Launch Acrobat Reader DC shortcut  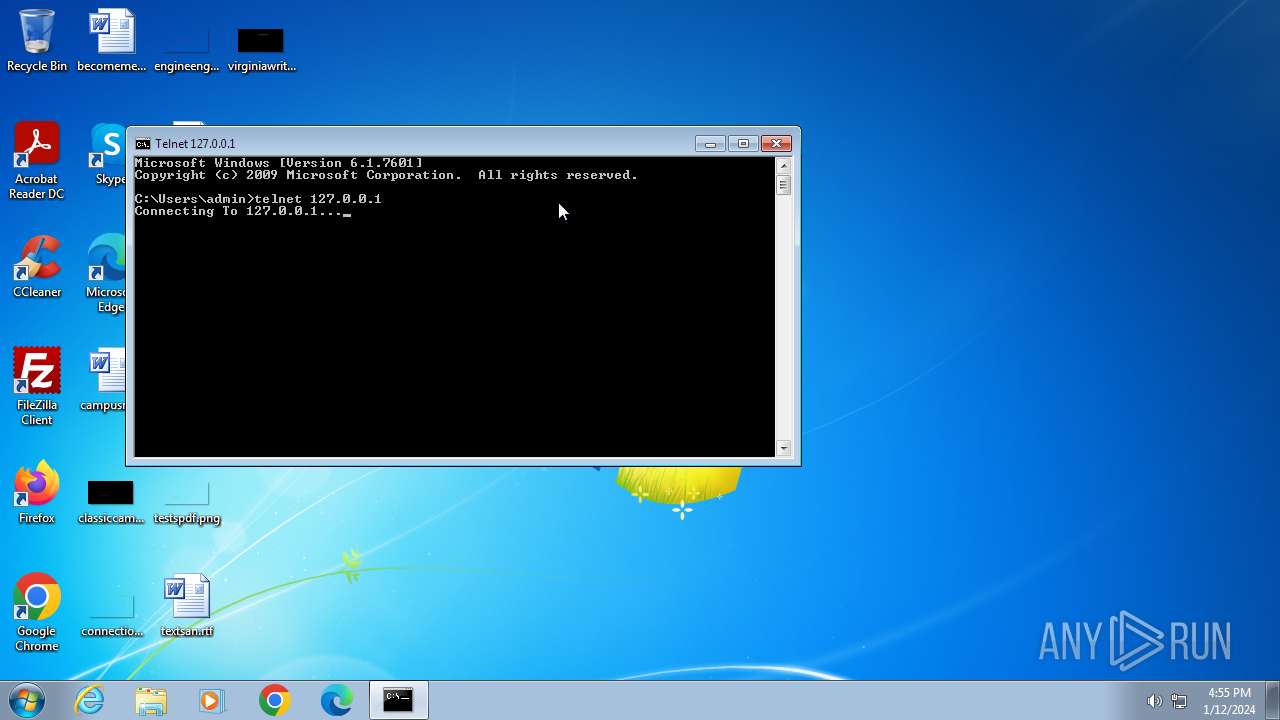(x=37, y=160)
